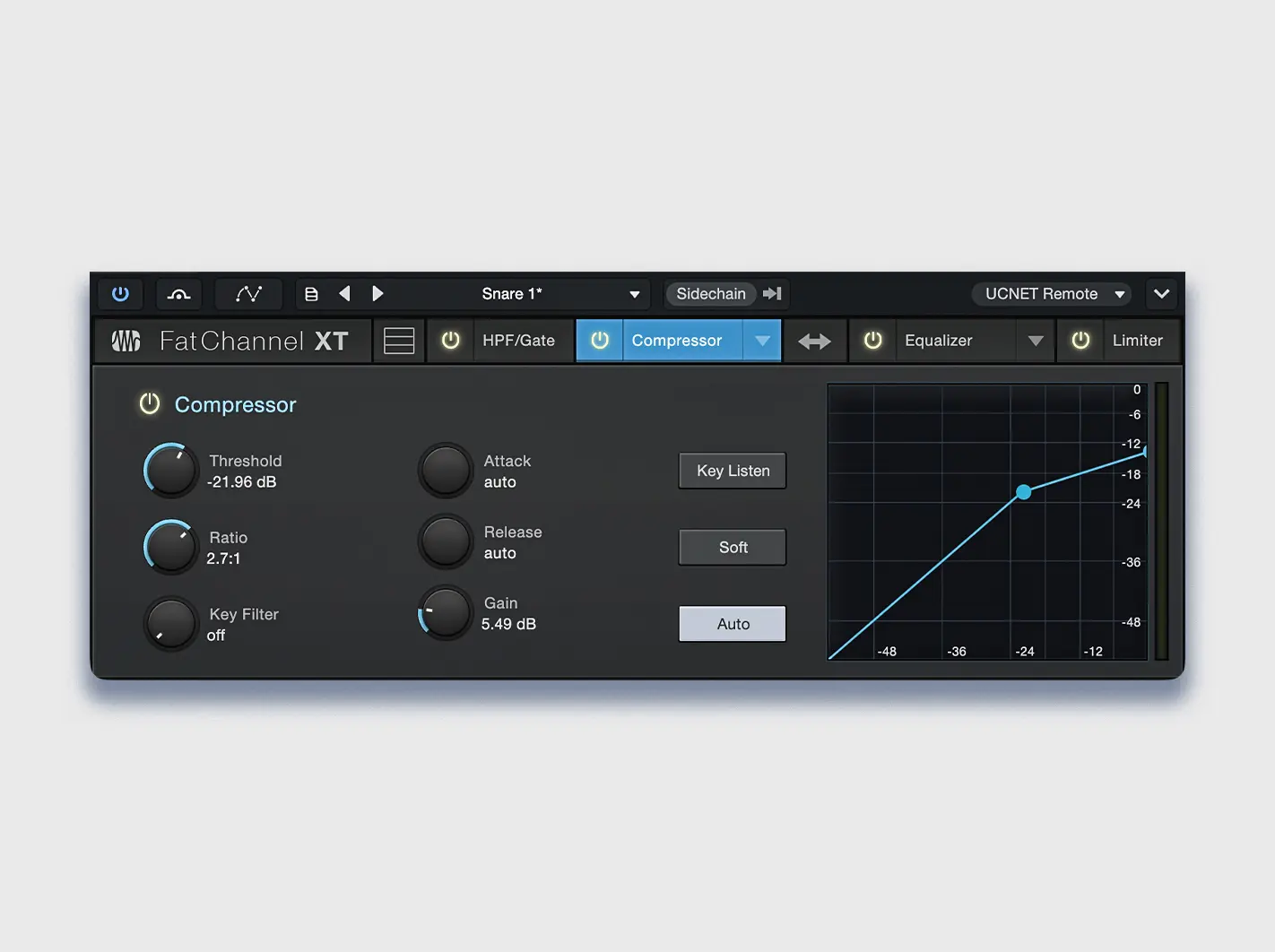Click the sidechain input routing icon
The image size is (1275, 952).
tap(772, 293)
